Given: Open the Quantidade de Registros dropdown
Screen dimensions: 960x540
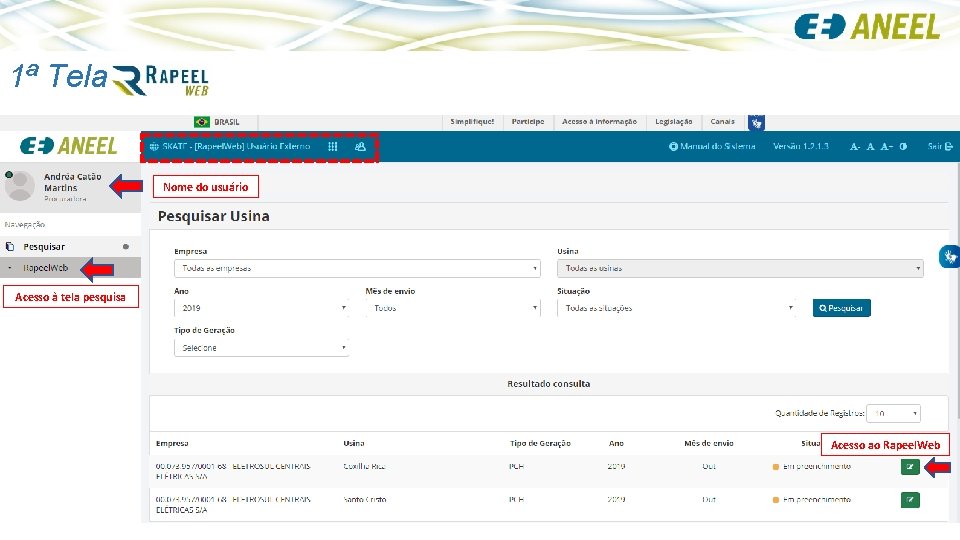Looking at the screenshot, I should [x=894, y=413].
